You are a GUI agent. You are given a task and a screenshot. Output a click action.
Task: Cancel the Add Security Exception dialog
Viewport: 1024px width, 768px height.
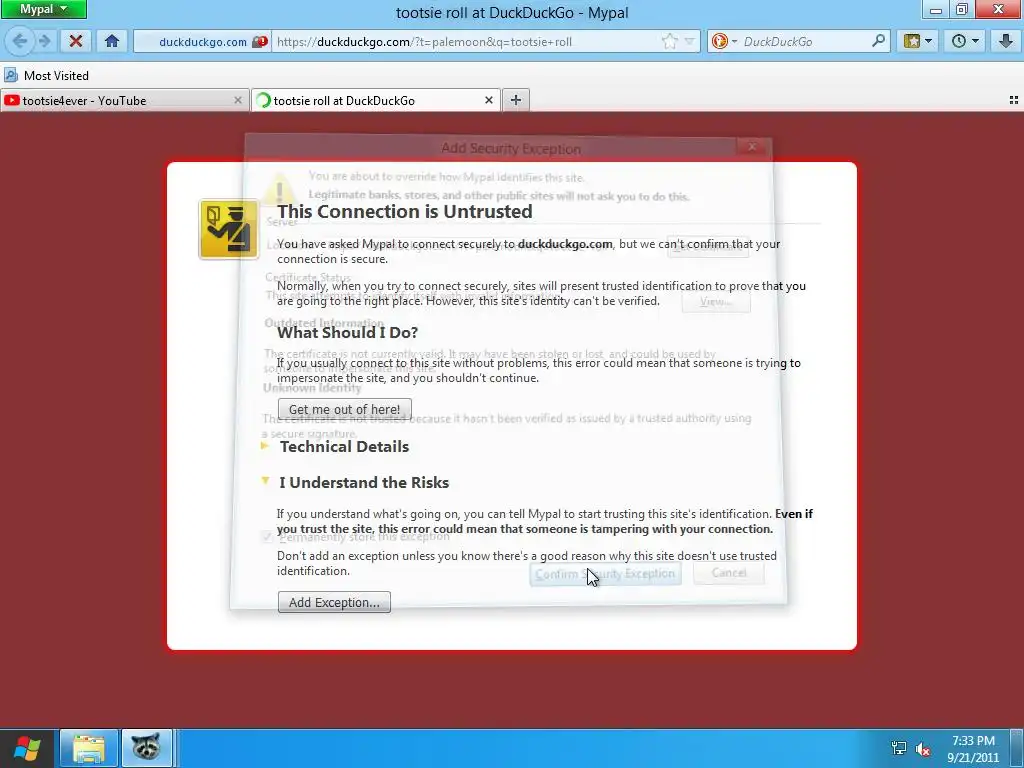[729, 573]
